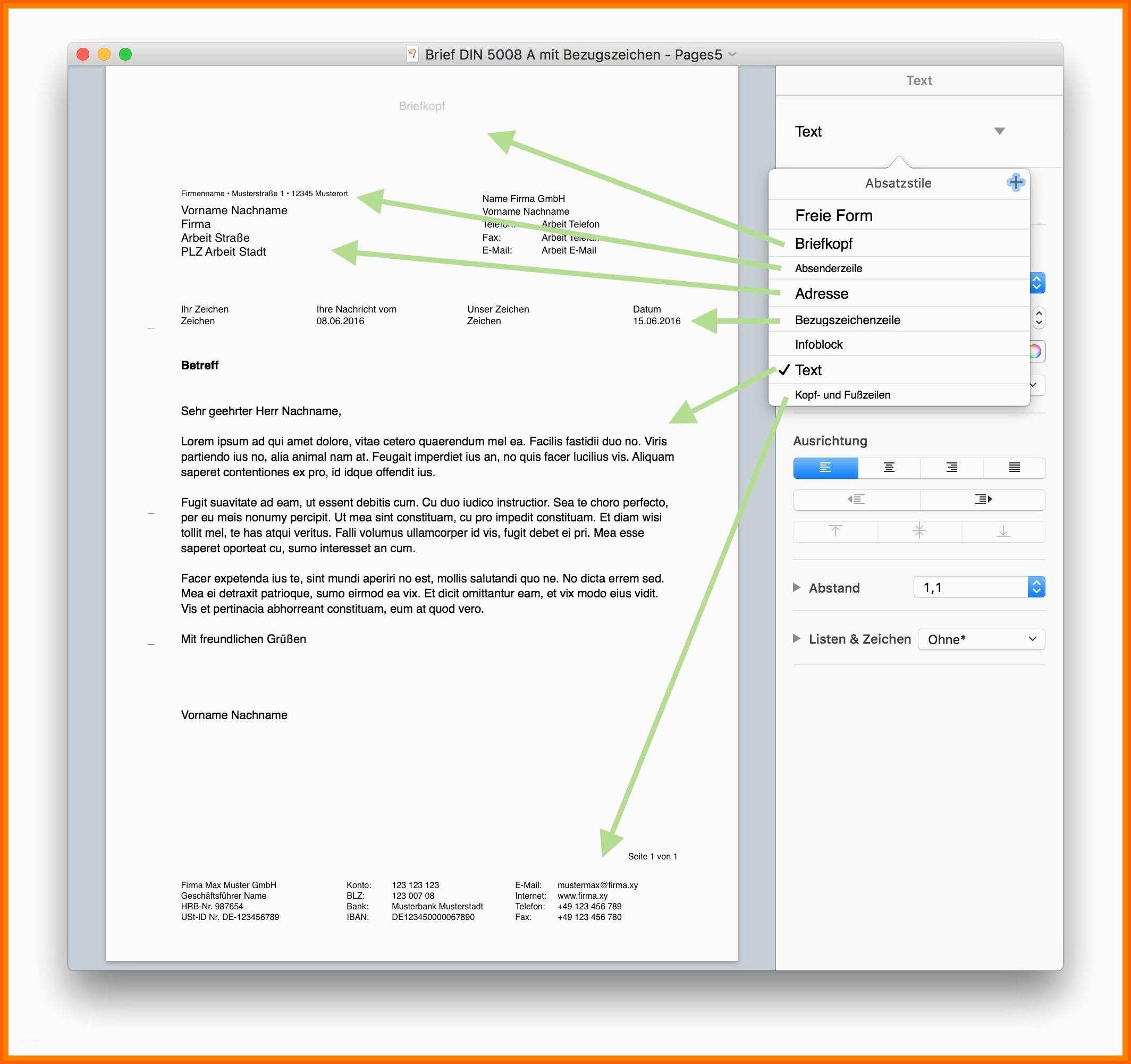Click the paragraph starting 'Lorem ipsum ad qui'
1131x1064 pixels.
click(427, 457)
